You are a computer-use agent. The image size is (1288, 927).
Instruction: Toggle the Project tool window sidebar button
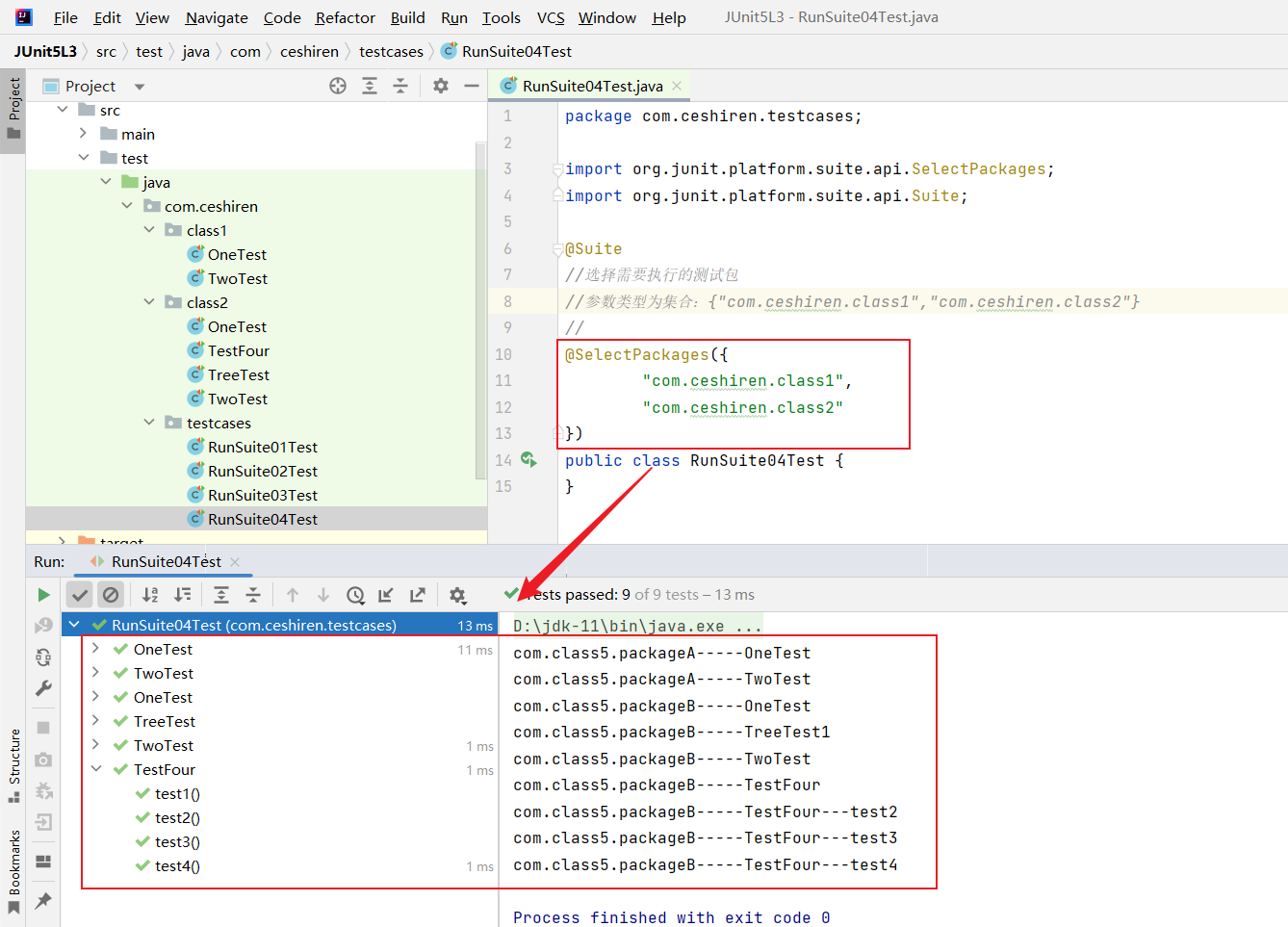(x=13, y=108)
